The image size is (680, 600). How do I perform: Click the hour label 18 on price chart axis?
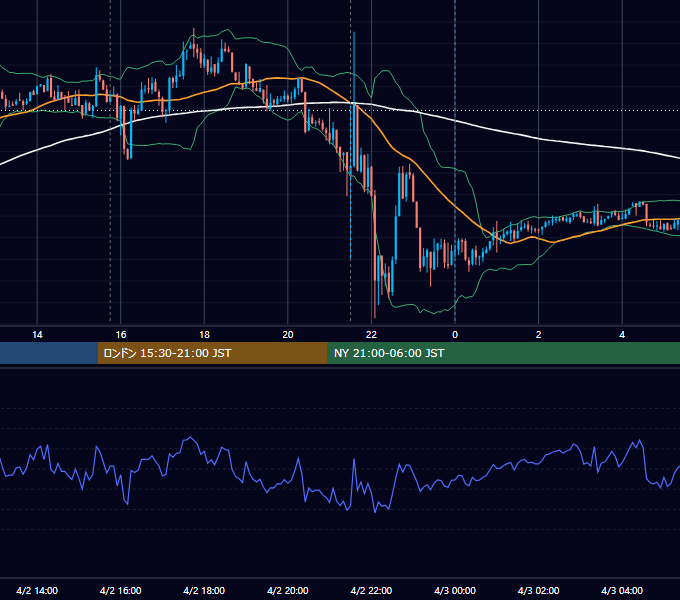pos(204,335)
